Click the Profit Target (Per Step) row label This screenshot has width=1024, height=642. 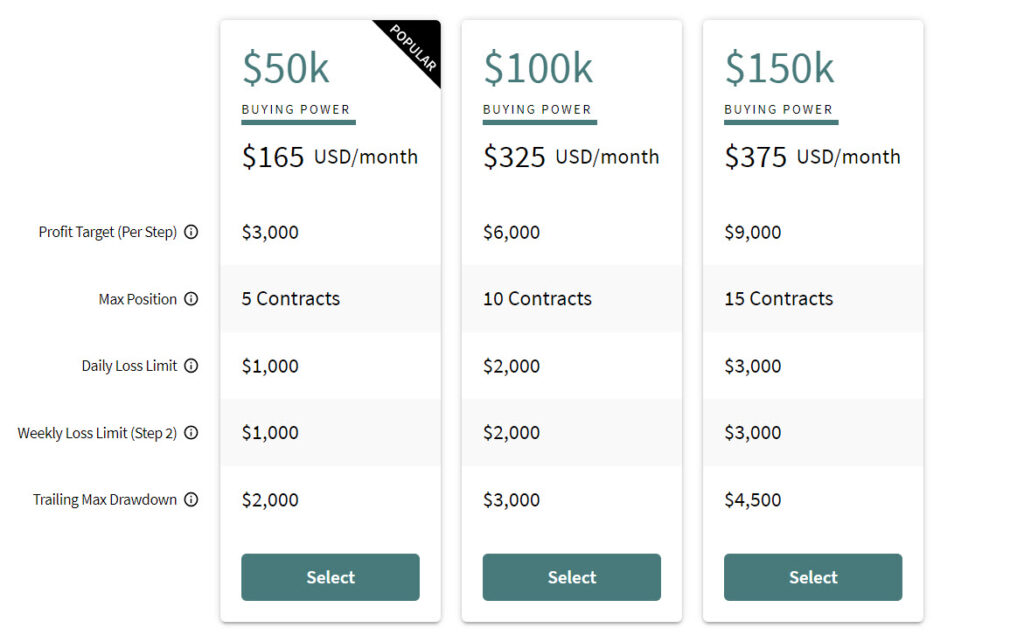[x=108, y=232]
